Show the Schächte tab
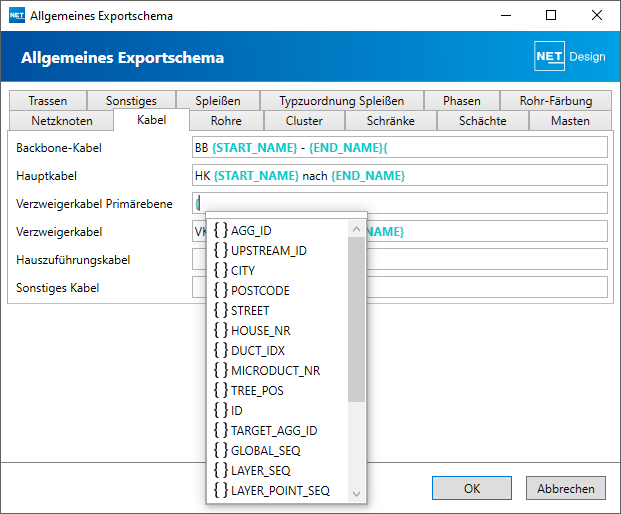The image size is (621, 514). [x=482, y=121]
